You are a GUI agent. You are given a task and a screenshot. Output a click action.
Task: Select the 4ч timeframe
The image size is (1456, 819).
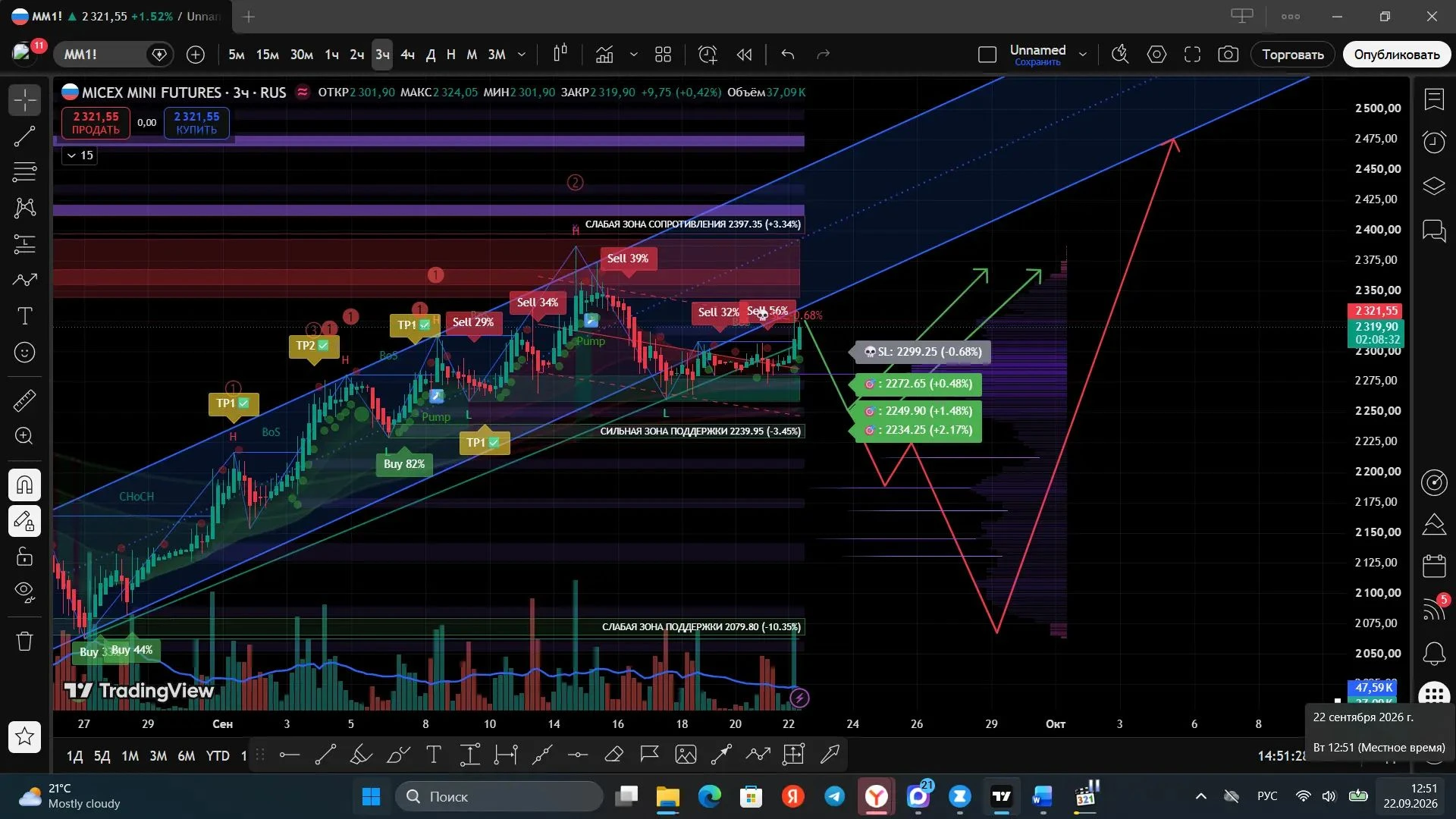point(407,55)
